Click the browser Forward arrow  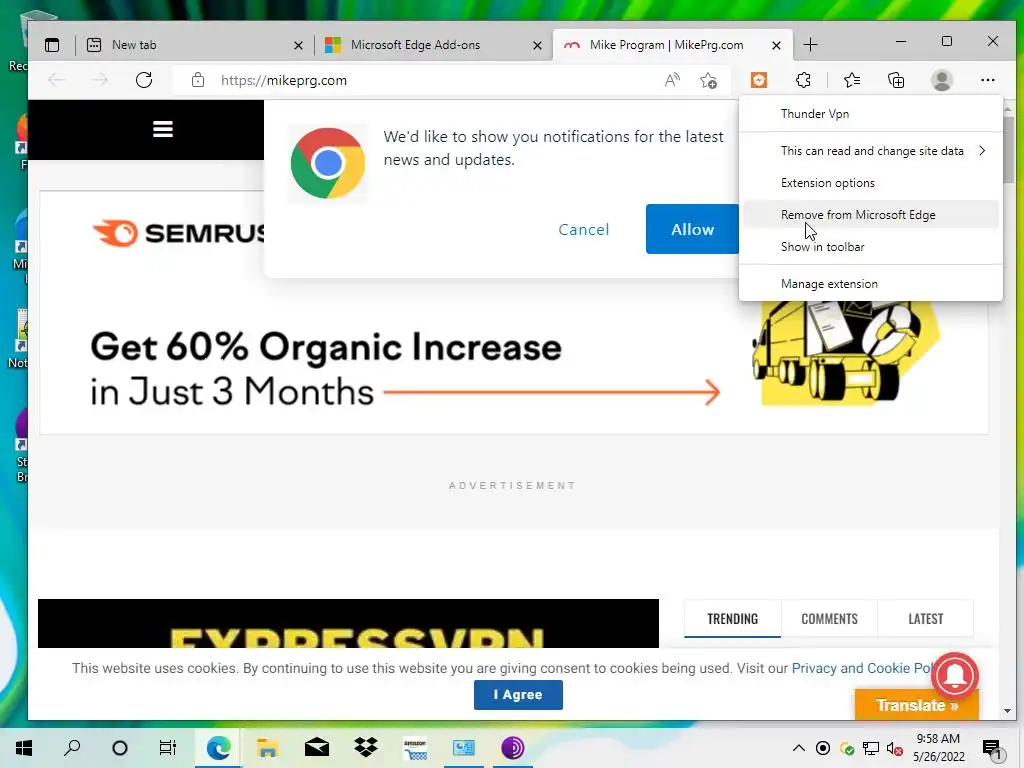coord(99,80)
